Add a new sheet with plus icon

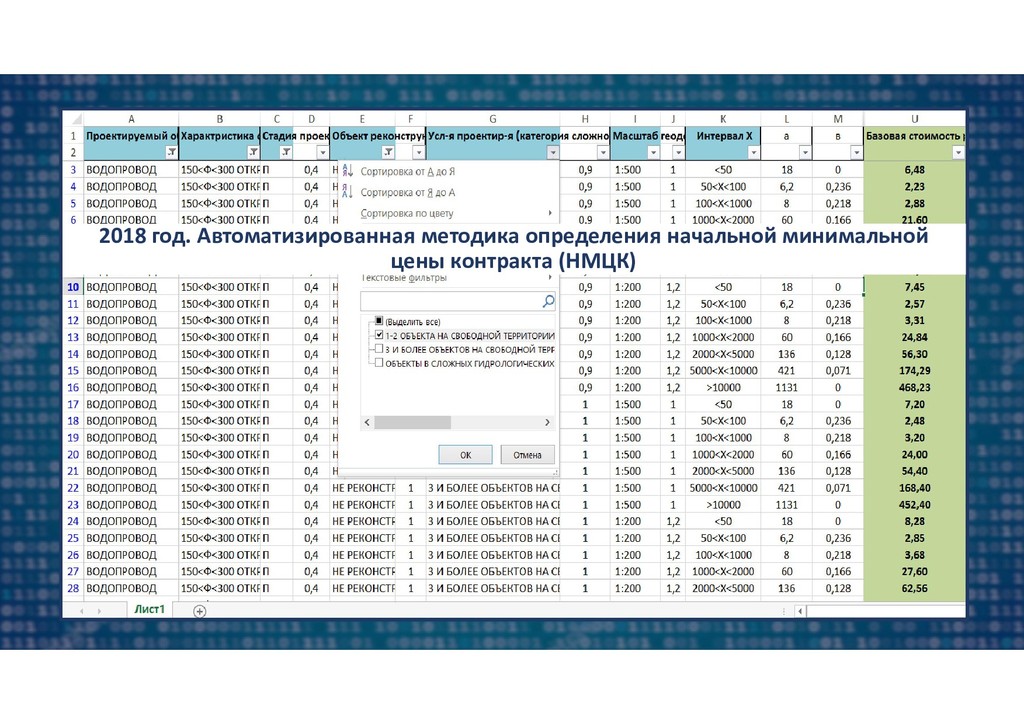coord(200,611)
